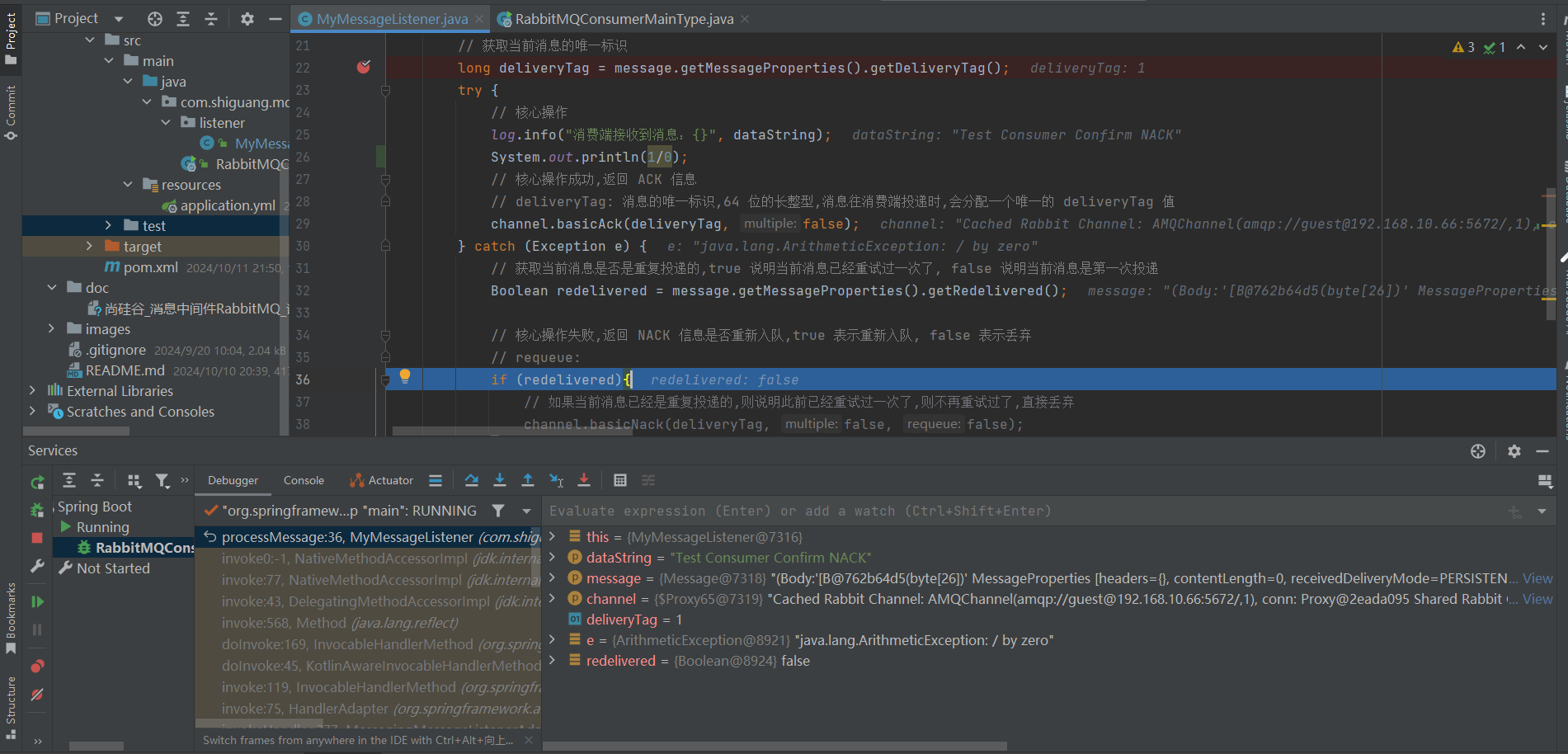
Task: Click the frames filter funnel icon
Action: [498, 511]
